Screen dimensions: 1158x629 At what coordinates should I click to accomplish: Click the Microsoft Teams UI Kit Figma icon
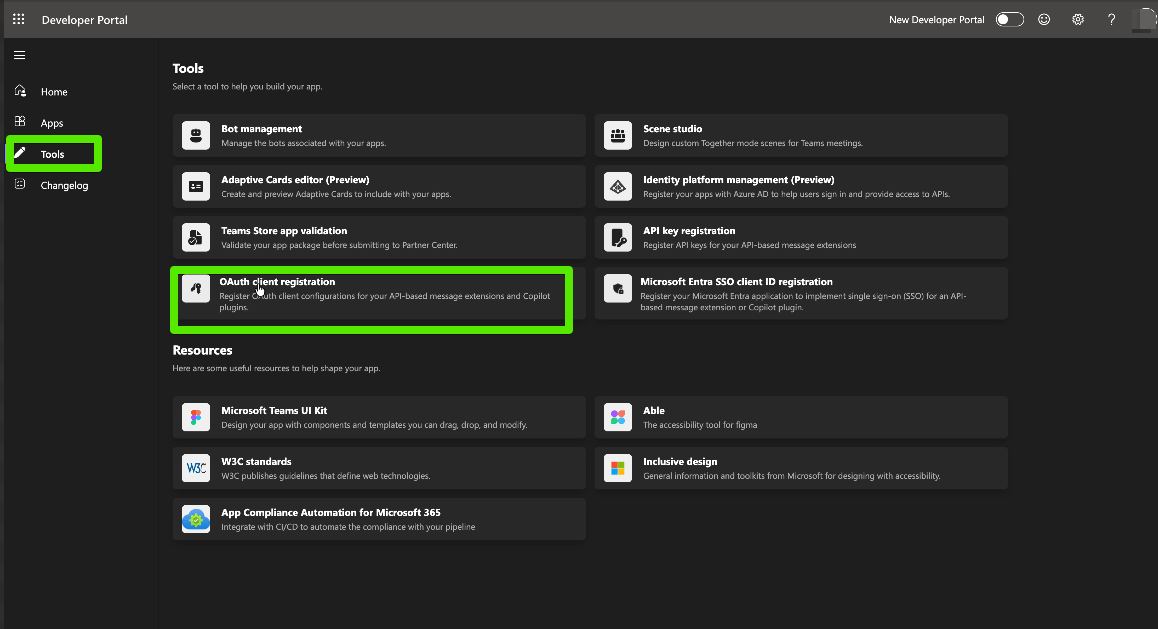pyautogui.click(x=196, y=417)
